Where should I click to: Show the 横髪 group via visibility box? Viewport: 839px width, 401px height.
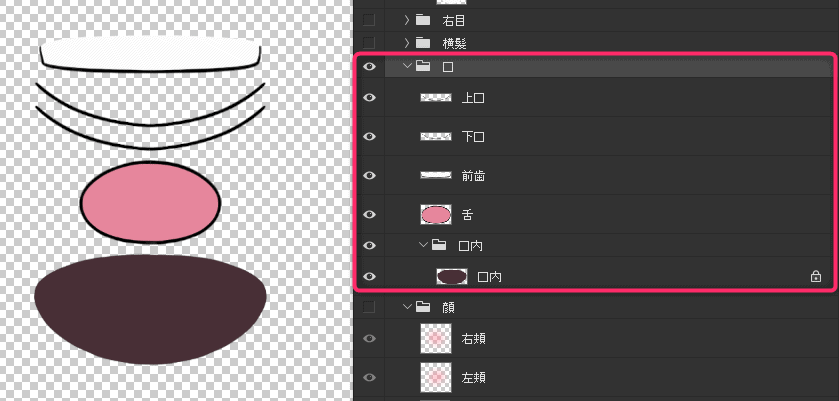(x=369, y=42)
